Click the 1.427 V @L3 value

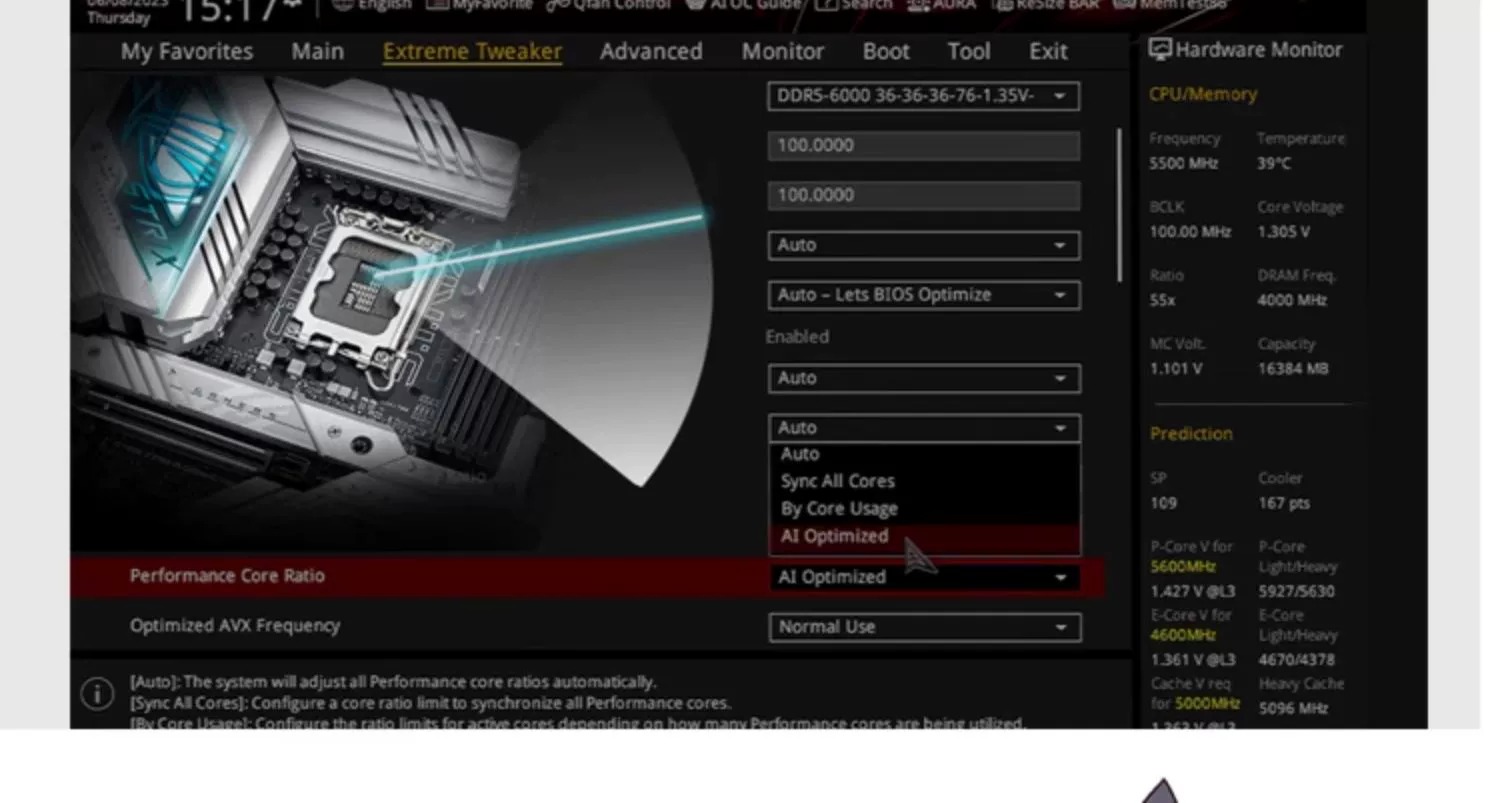point(1192,591)
